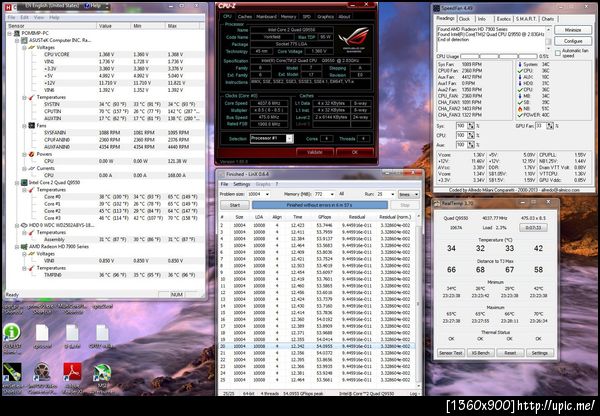This screenshot has height=416, width=600.
Task: Click the POMBMP-PC computer icon
Action: 17,33
